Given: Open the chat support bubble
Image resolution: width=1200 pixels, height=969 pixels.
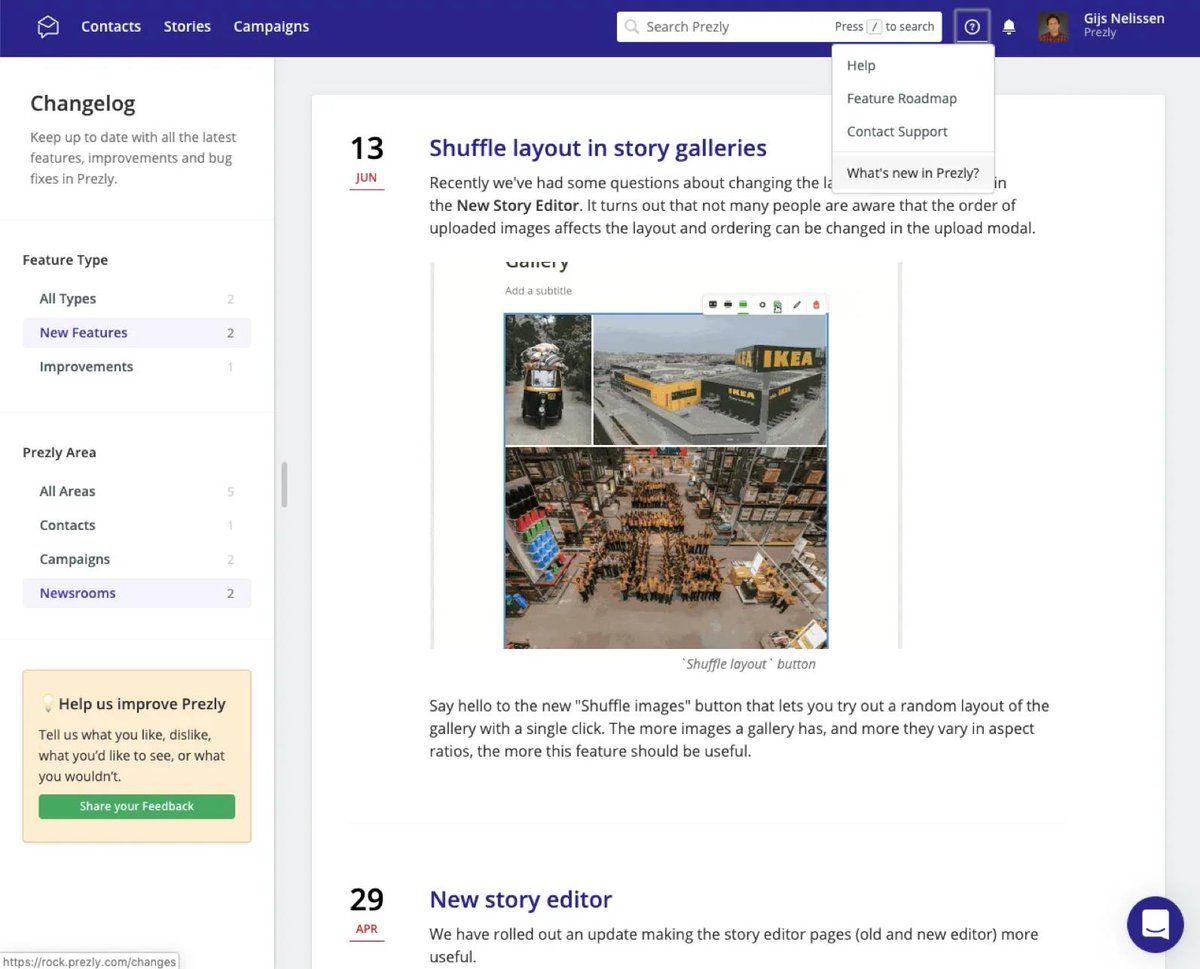Looking at the screenshot, I should (x=1155, y=924).
